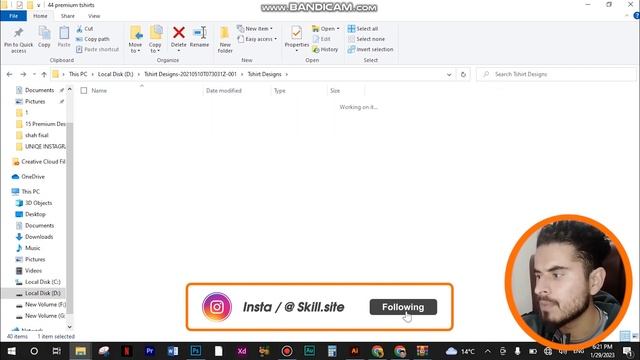Screen dimensions: 640x360
Task: Select the Cut command
Action: click(x=85, y=29)
